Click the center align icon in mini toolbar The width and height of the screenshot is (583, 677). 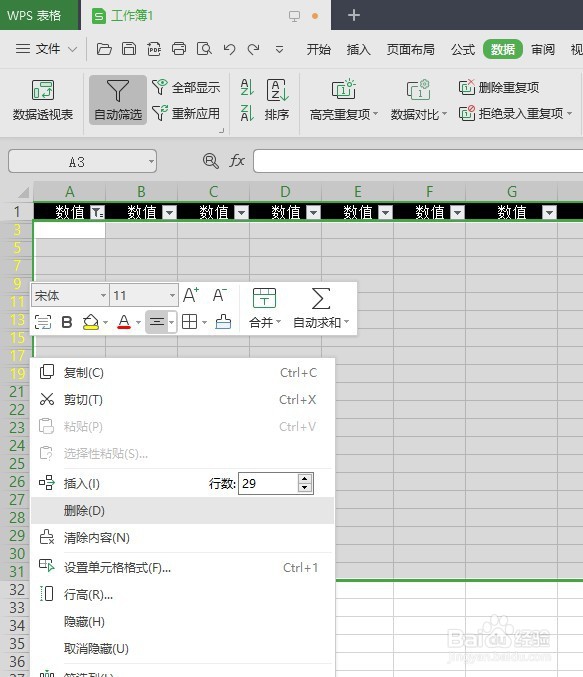157,322
